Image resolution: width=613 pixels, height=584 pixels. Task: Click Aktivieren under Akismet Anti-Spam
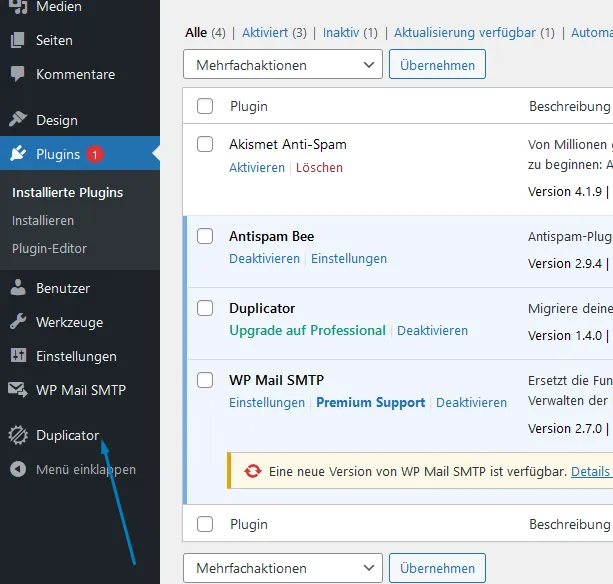tap(257, 167)
